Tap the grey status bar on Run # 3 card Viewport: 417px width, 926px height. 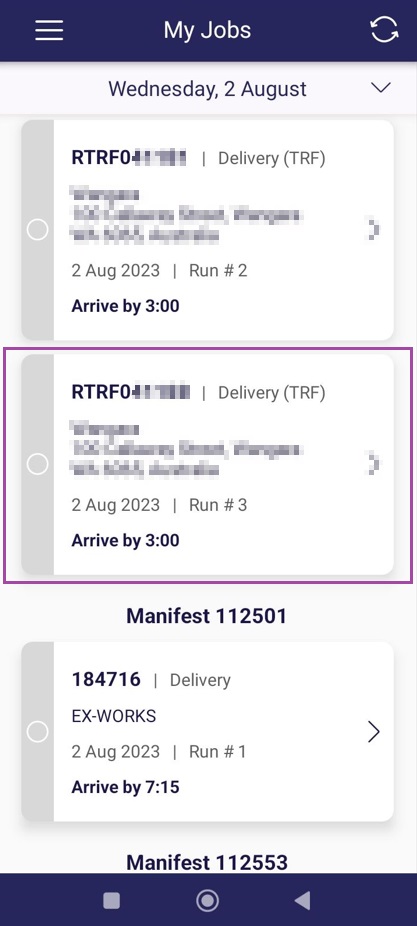[x=38, y=464]
